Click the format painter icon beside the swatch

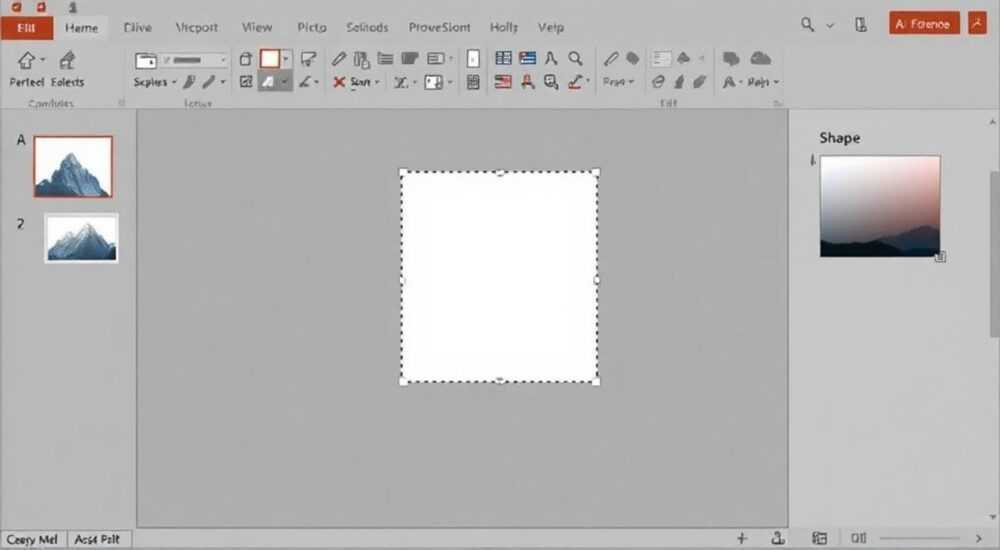(x=309, y=59)
